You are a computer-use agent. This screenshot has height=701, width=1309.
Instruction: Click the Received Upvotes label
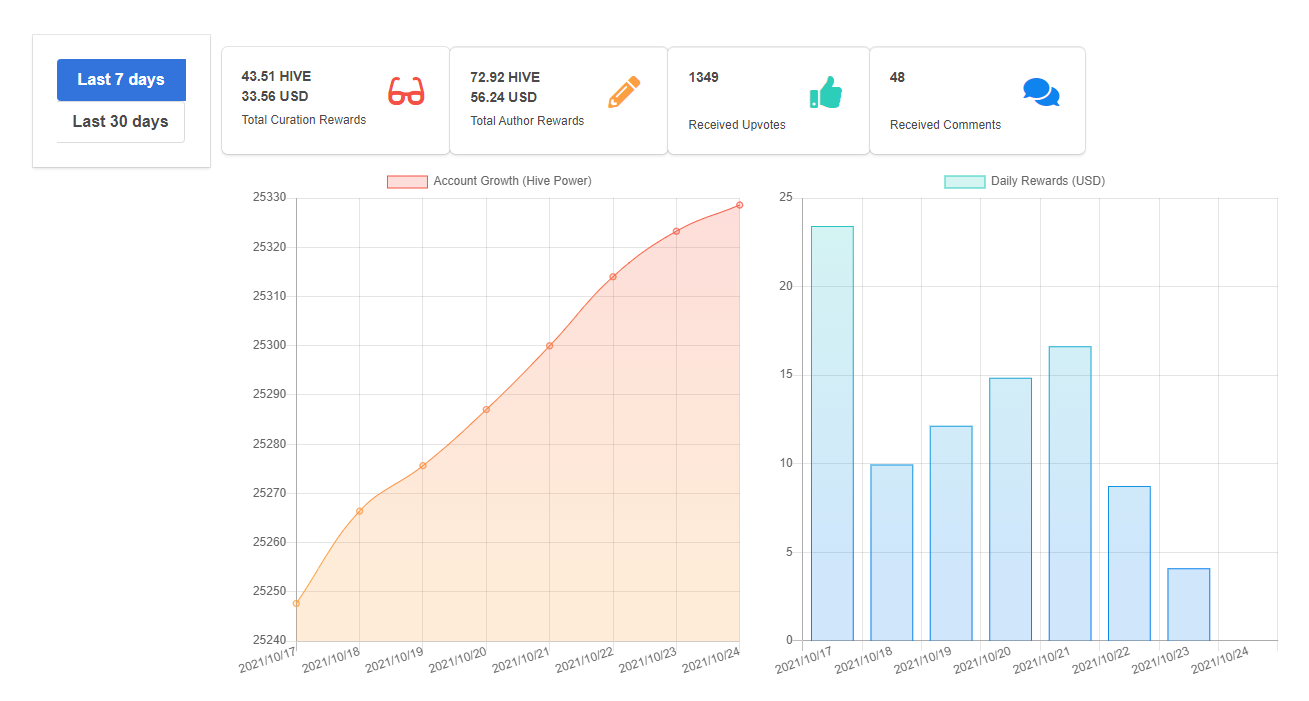pos(737,125)
